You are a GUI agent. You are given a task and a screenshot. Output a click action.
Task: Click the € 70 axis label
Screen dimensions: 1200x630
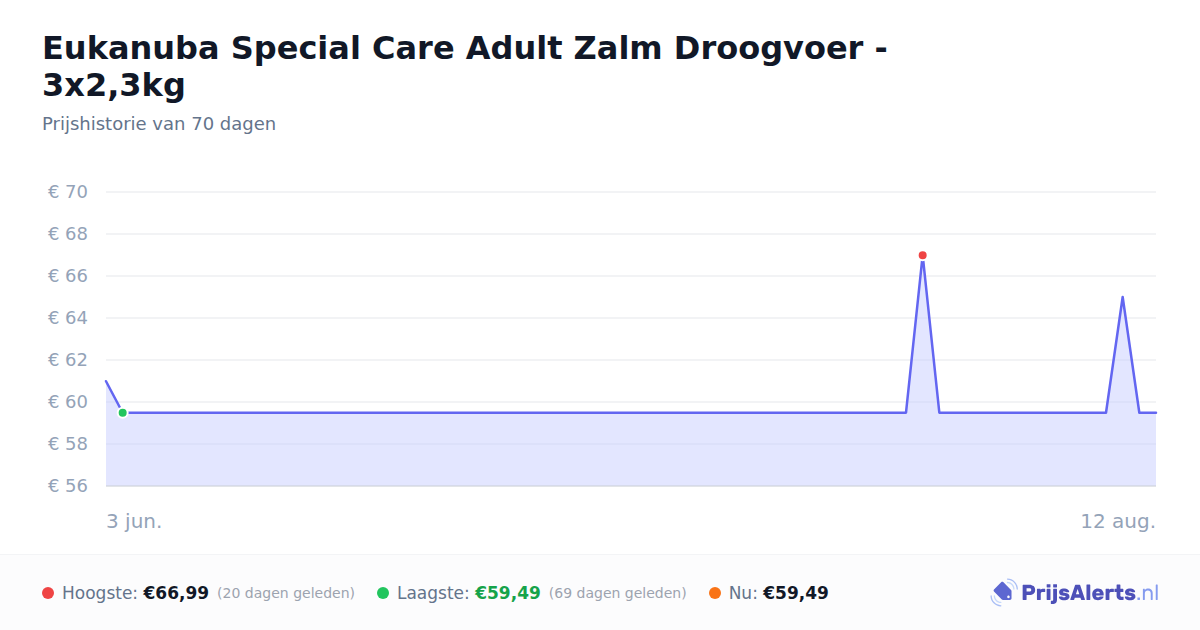pyautogui.click(x=68, y=192)
